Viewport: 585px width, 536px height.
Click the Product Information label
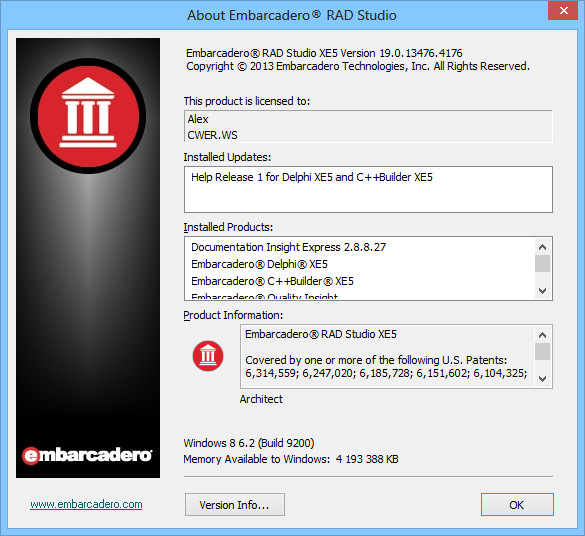[x=233, y=315]
